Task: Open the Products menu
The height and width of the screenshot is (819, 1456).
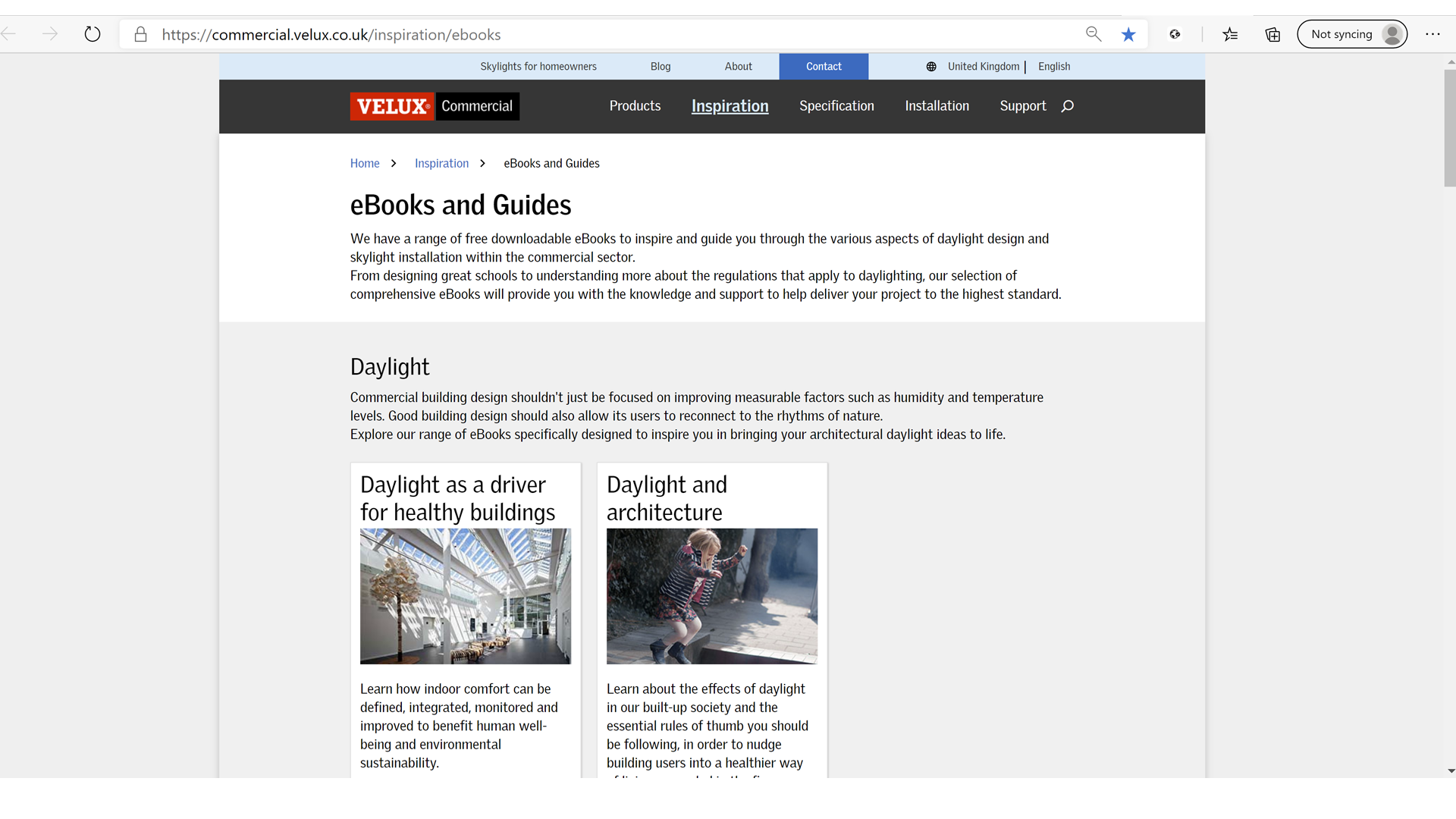Action: coord(635,106)
